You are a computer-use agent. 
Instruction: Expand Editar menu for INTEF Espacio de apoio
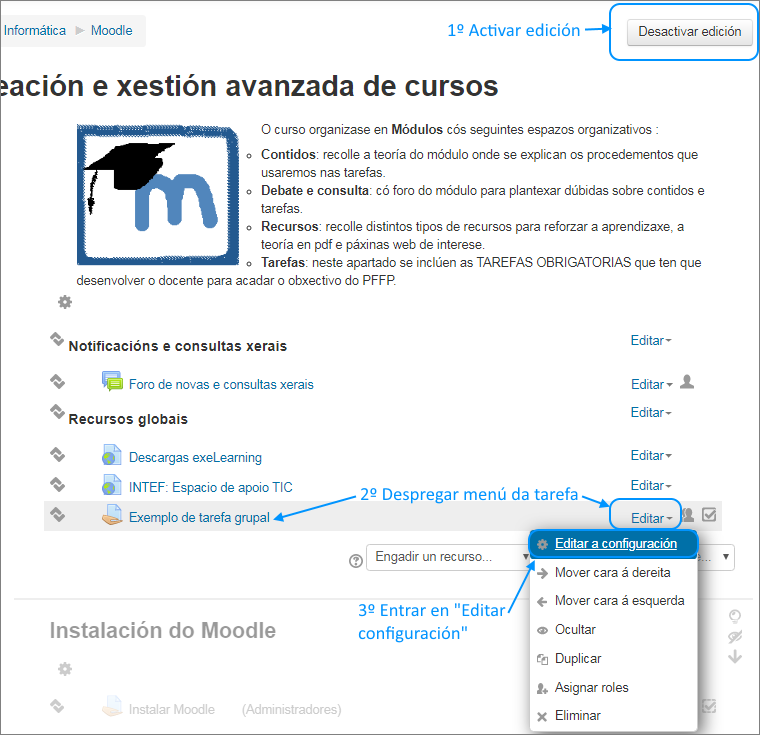click(x=650, y=485)
